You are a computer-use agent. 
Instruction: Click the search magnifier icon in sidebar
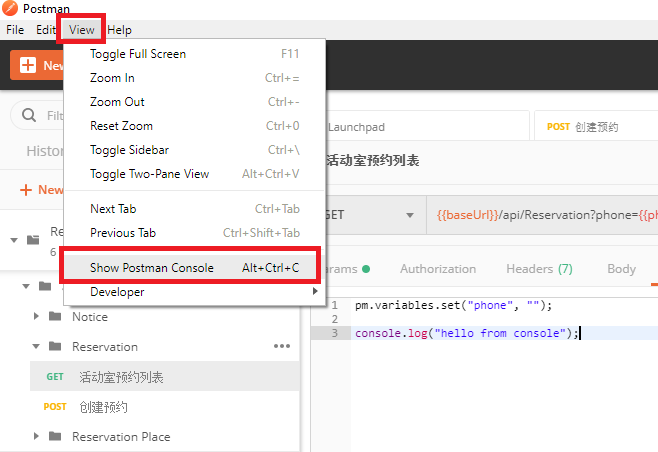29,115
